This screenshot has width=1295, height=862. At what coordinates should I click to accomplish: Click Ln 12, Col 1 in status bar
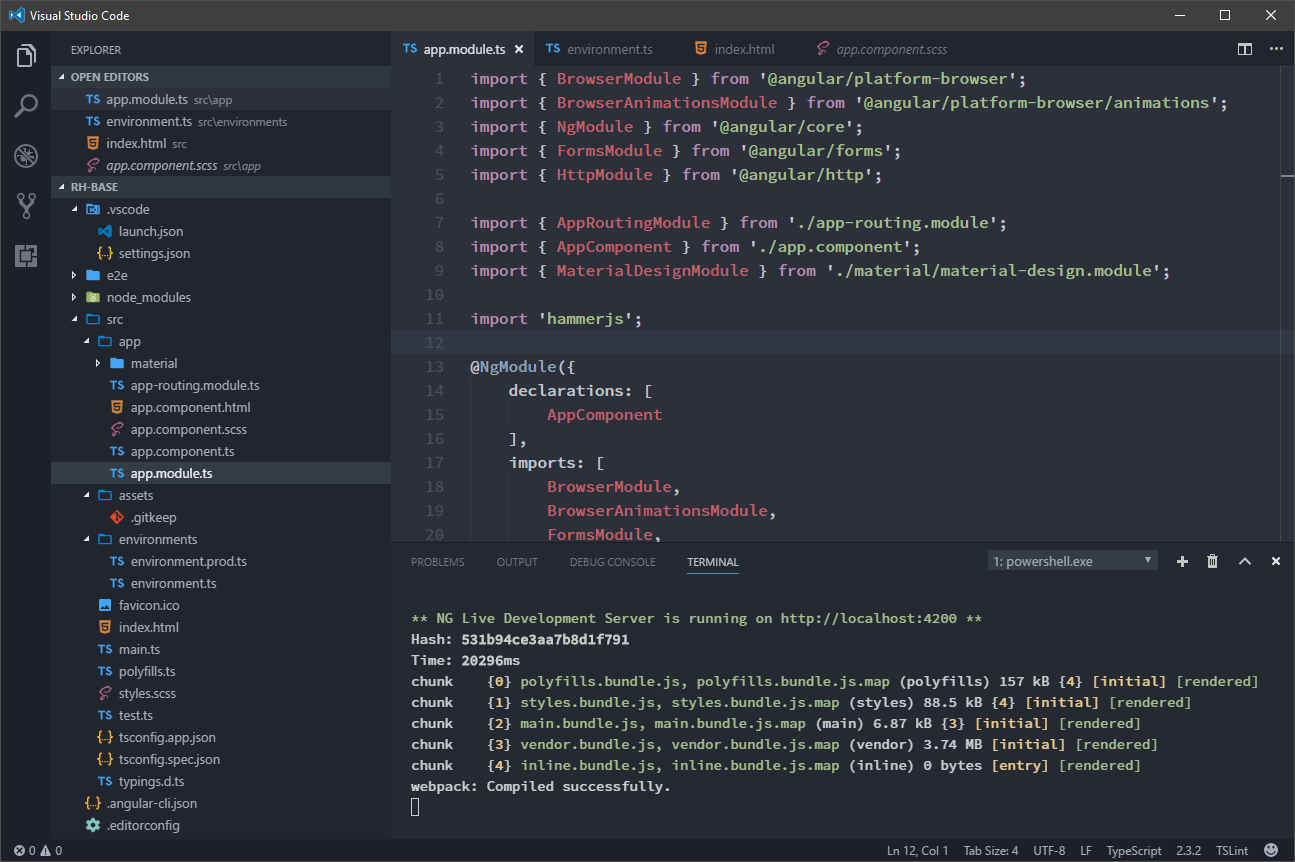point(918,851)
